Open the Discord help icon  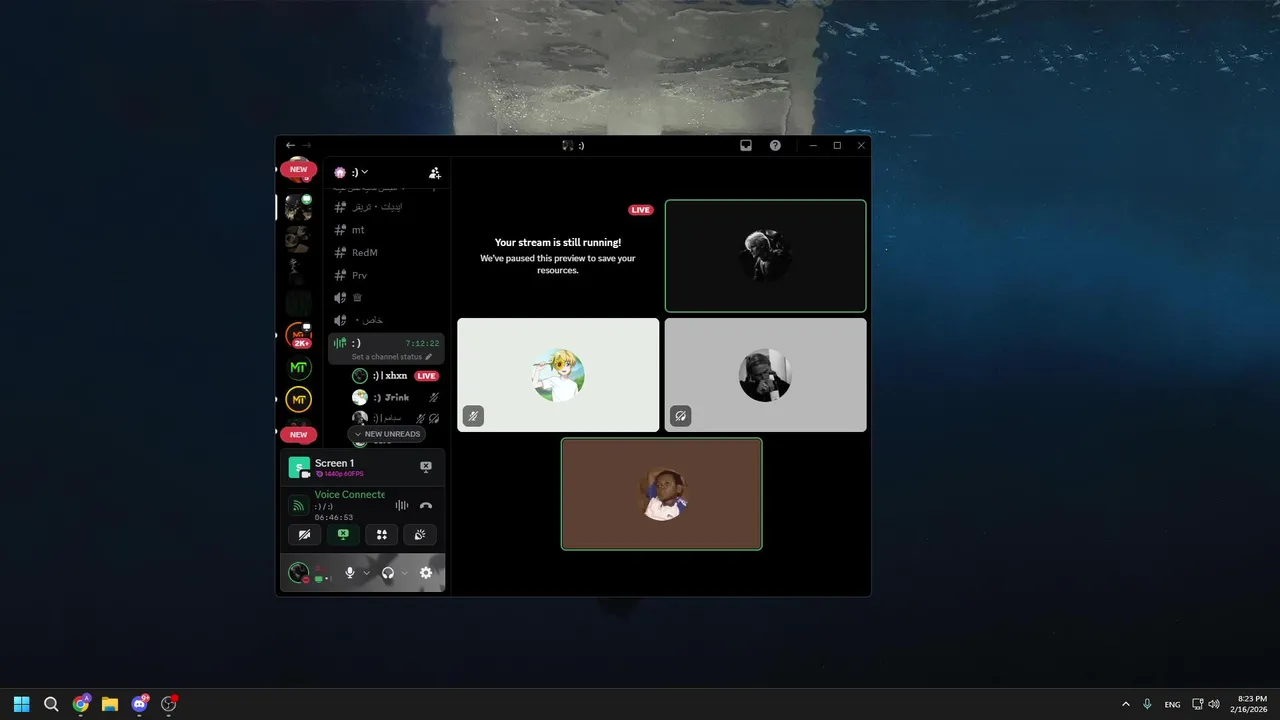pos(775,145)
